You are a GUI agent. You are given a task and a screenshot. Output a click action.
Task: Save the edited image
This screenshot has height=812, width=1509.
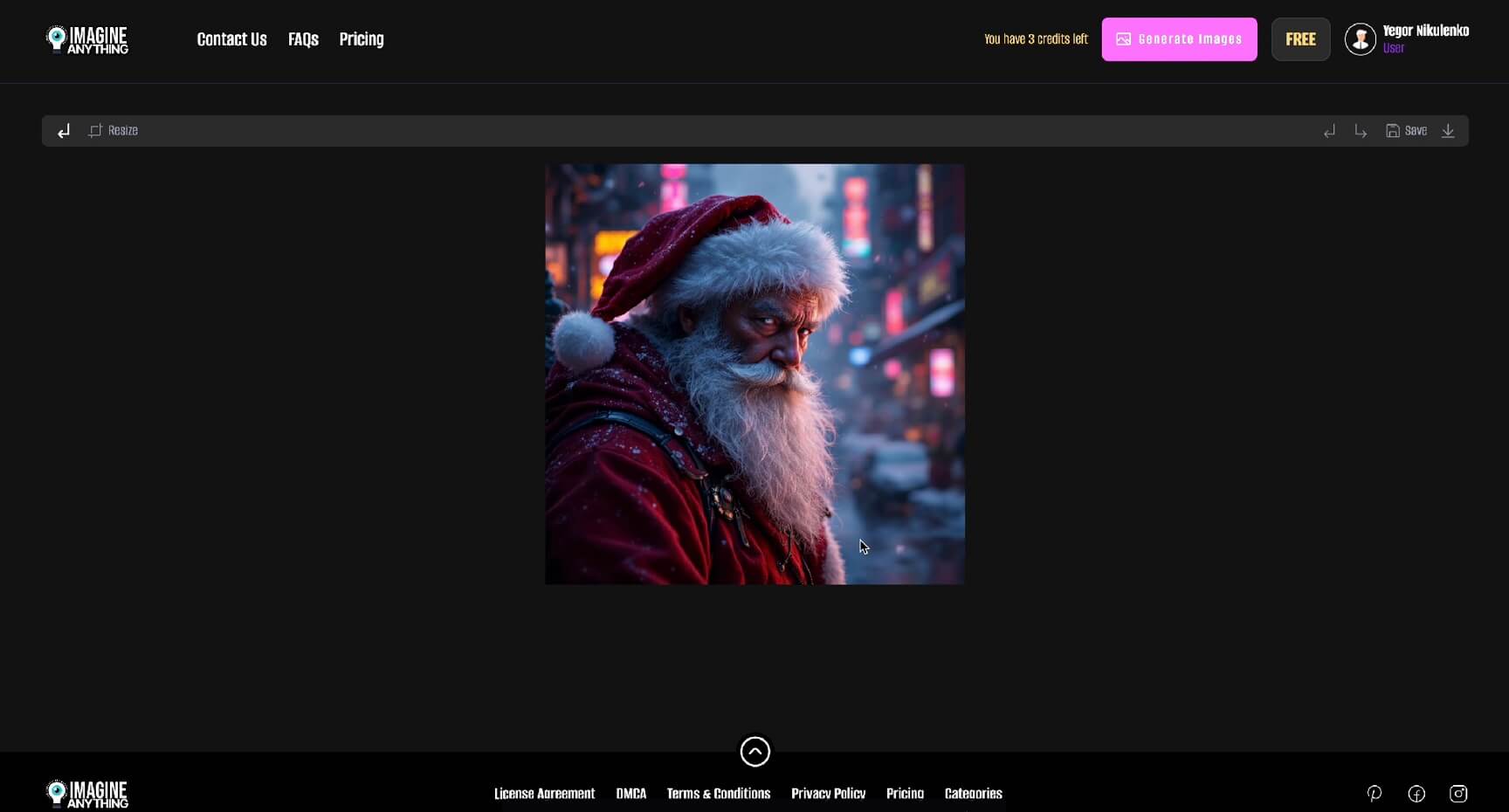point(1406,131)
